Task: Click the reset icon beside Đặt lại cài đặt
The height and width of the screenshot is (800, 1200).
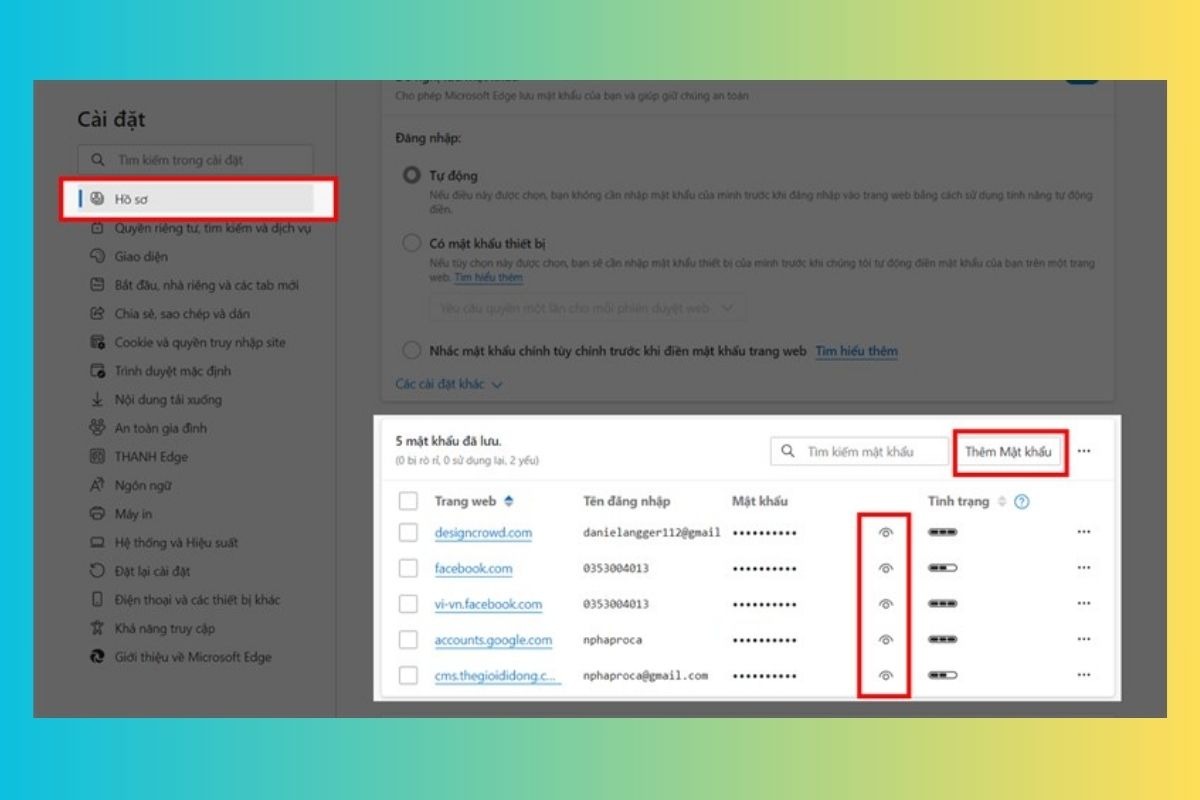Action: coord(97,571)
